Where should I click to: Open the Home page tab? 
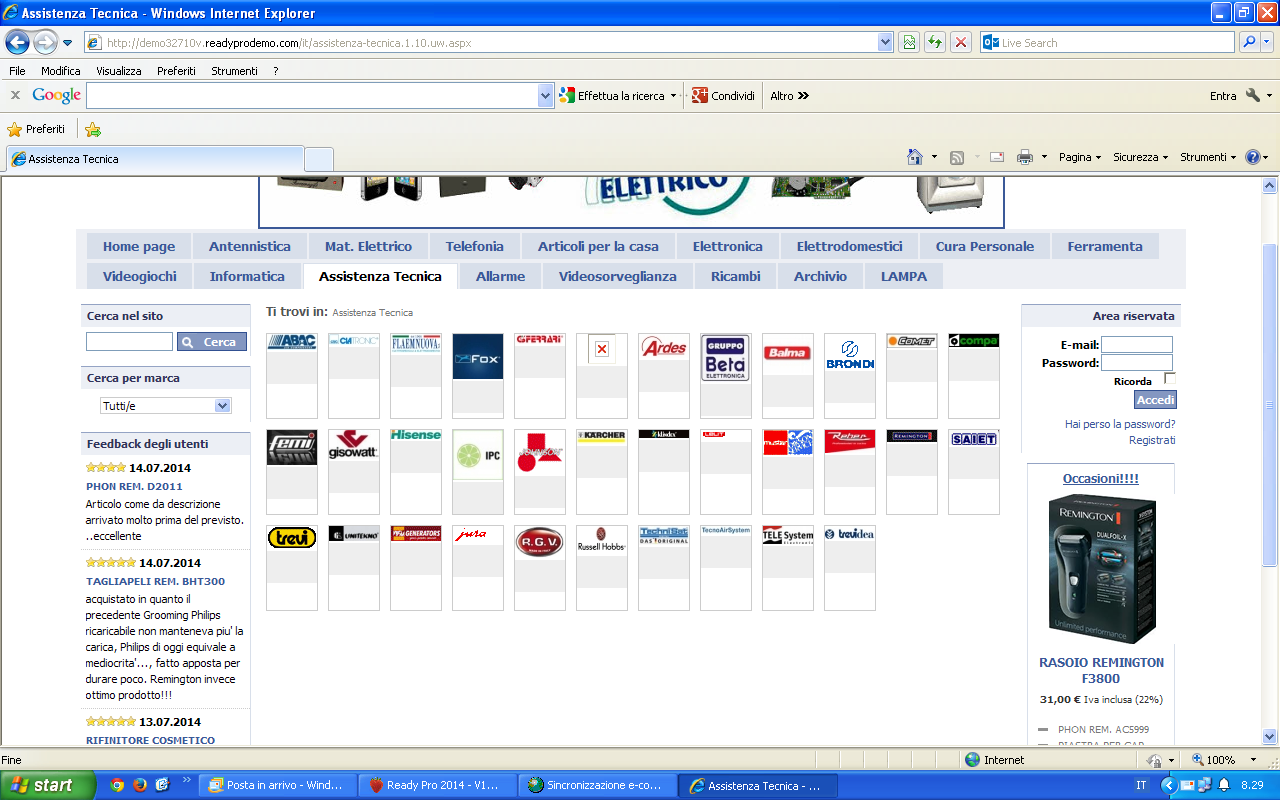point(139,246)
